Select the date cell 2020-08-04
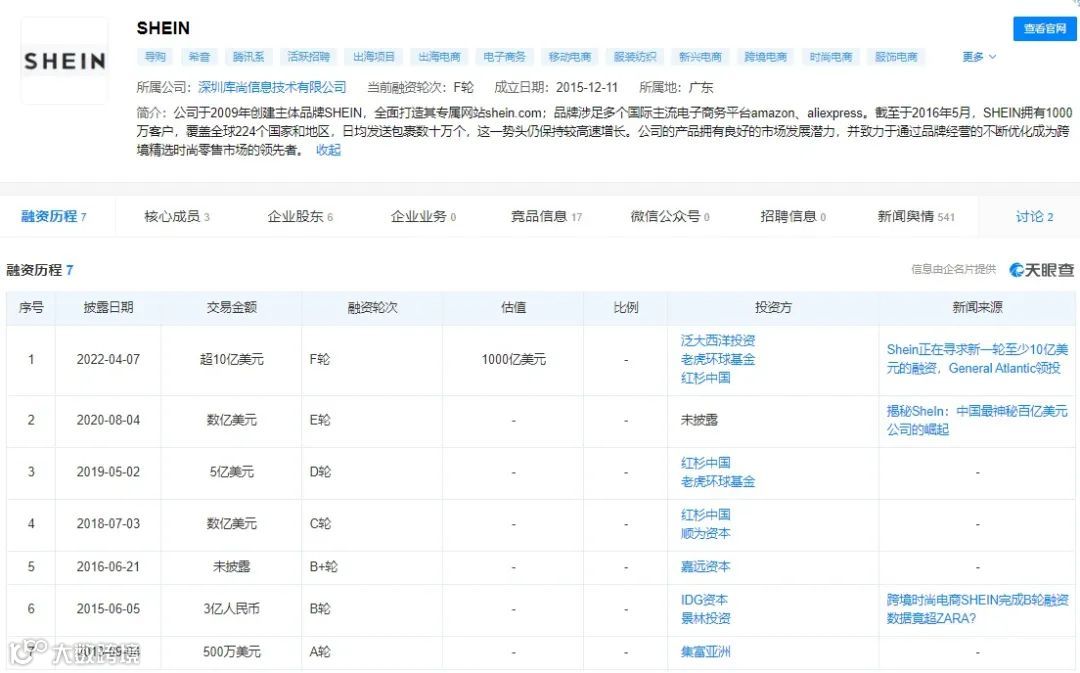 pos(108,420)
